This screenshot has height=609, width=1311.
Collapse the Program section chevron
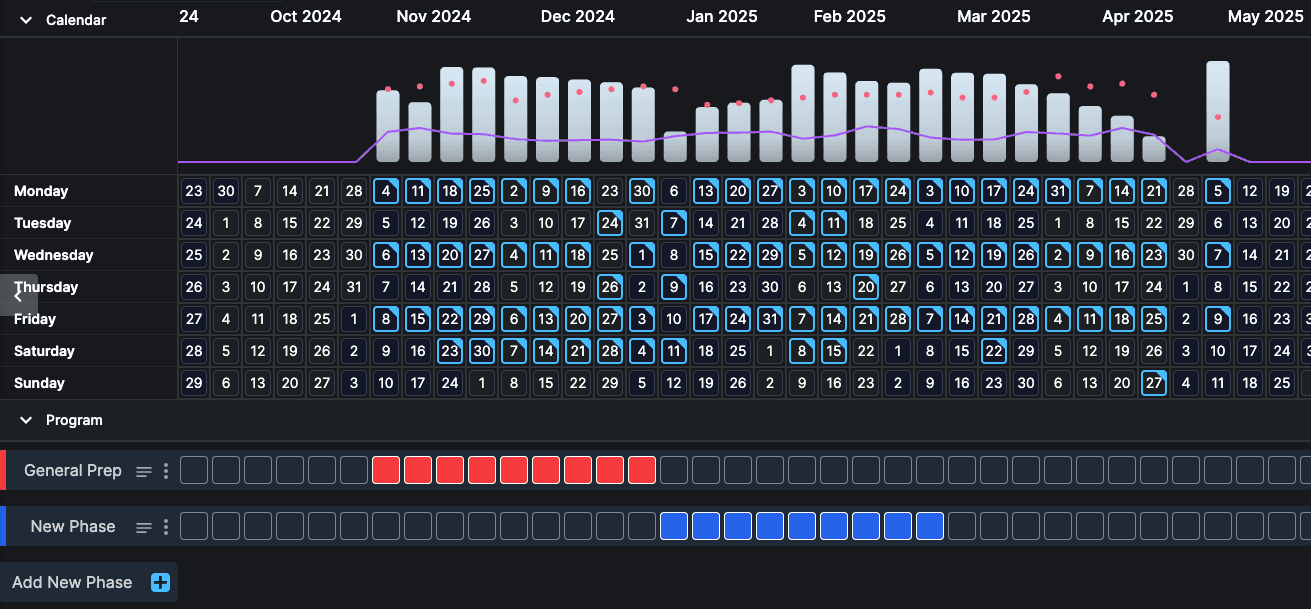pos(25,420)
